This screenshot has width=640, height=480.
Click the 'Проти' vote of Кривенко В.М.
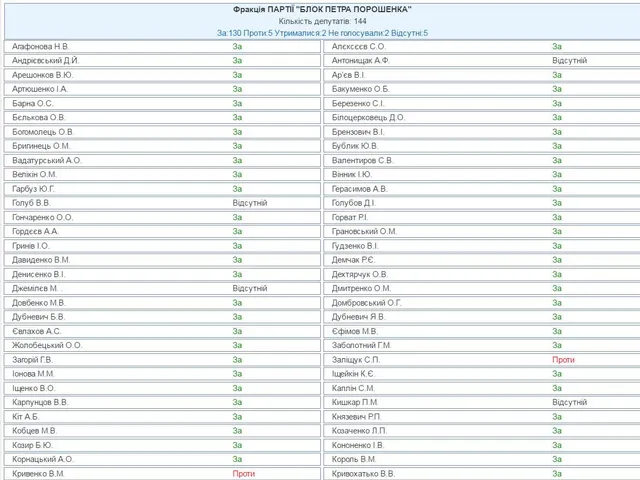(244, 473)
